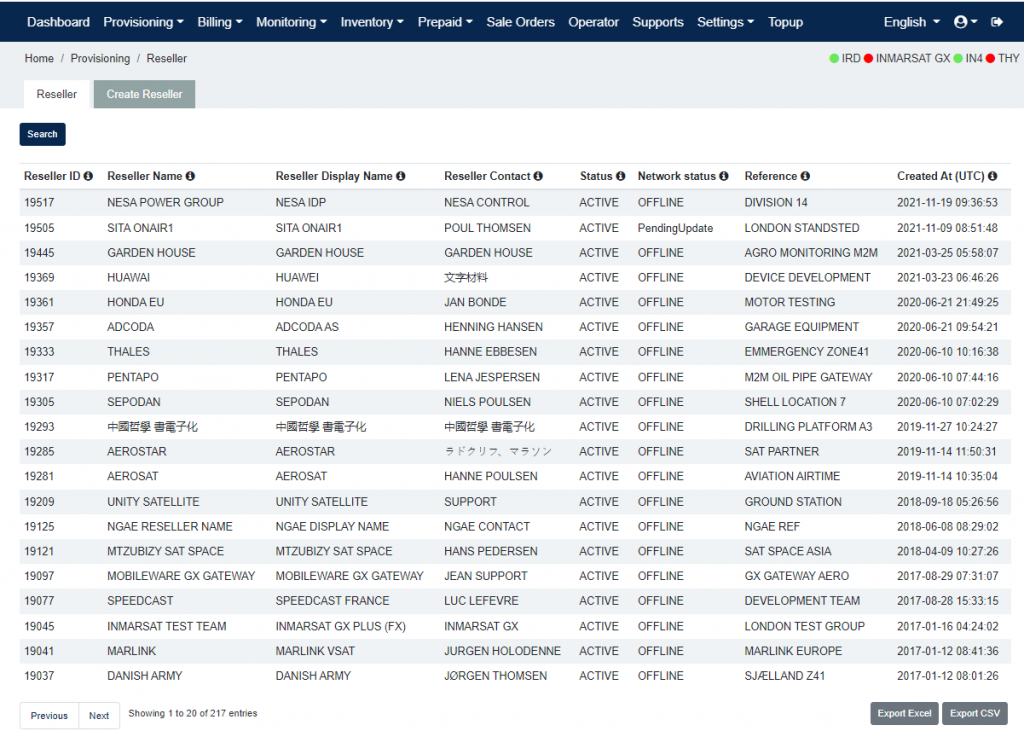1024x731 pixels.
Task: Click the Reseller Contact info icon
Action: (538, 176)
